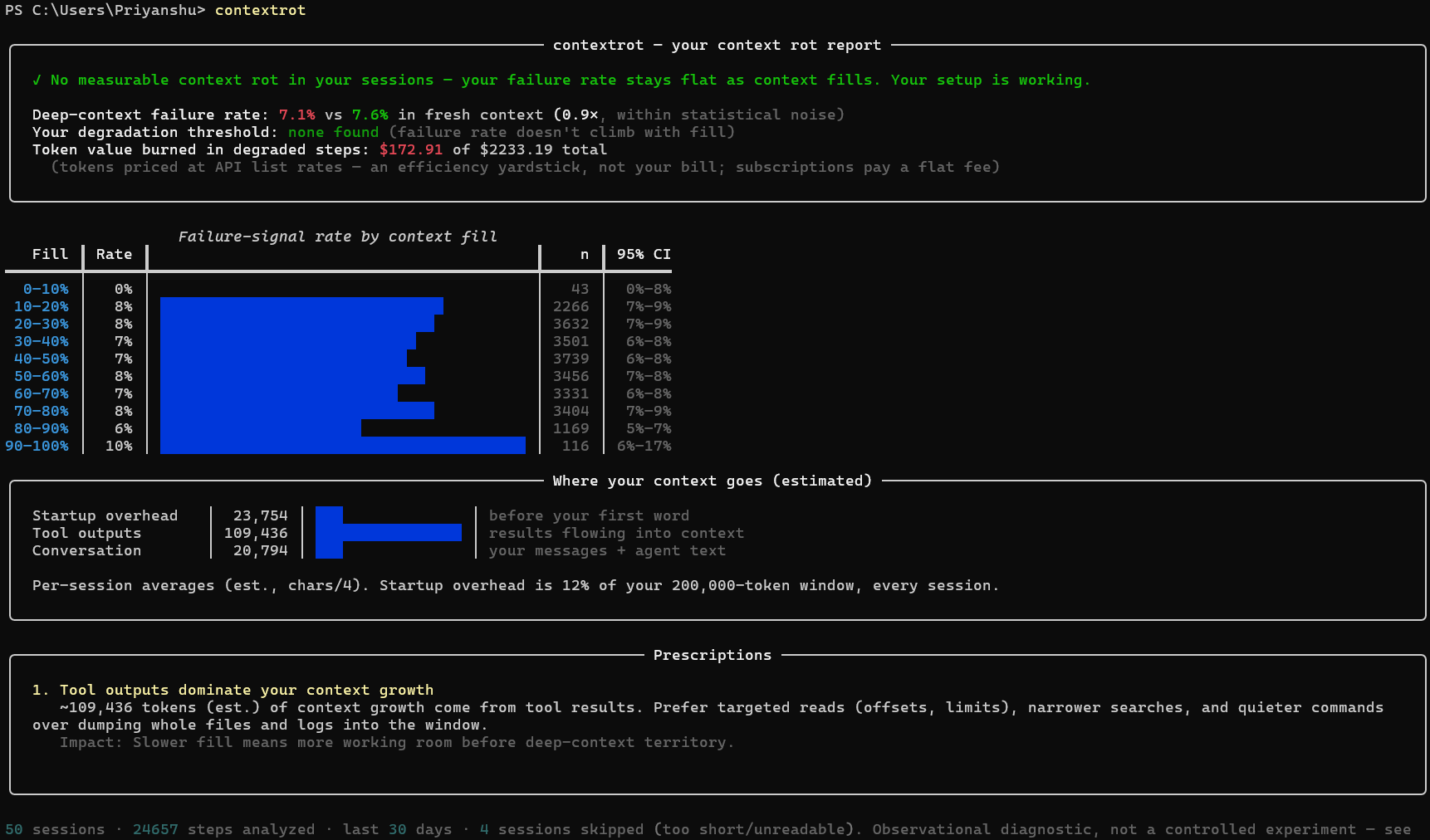Click the 'Failure-signal rate by context fill' heading
This screenshot has width=1430, height=840.
[x=338, y=237]
